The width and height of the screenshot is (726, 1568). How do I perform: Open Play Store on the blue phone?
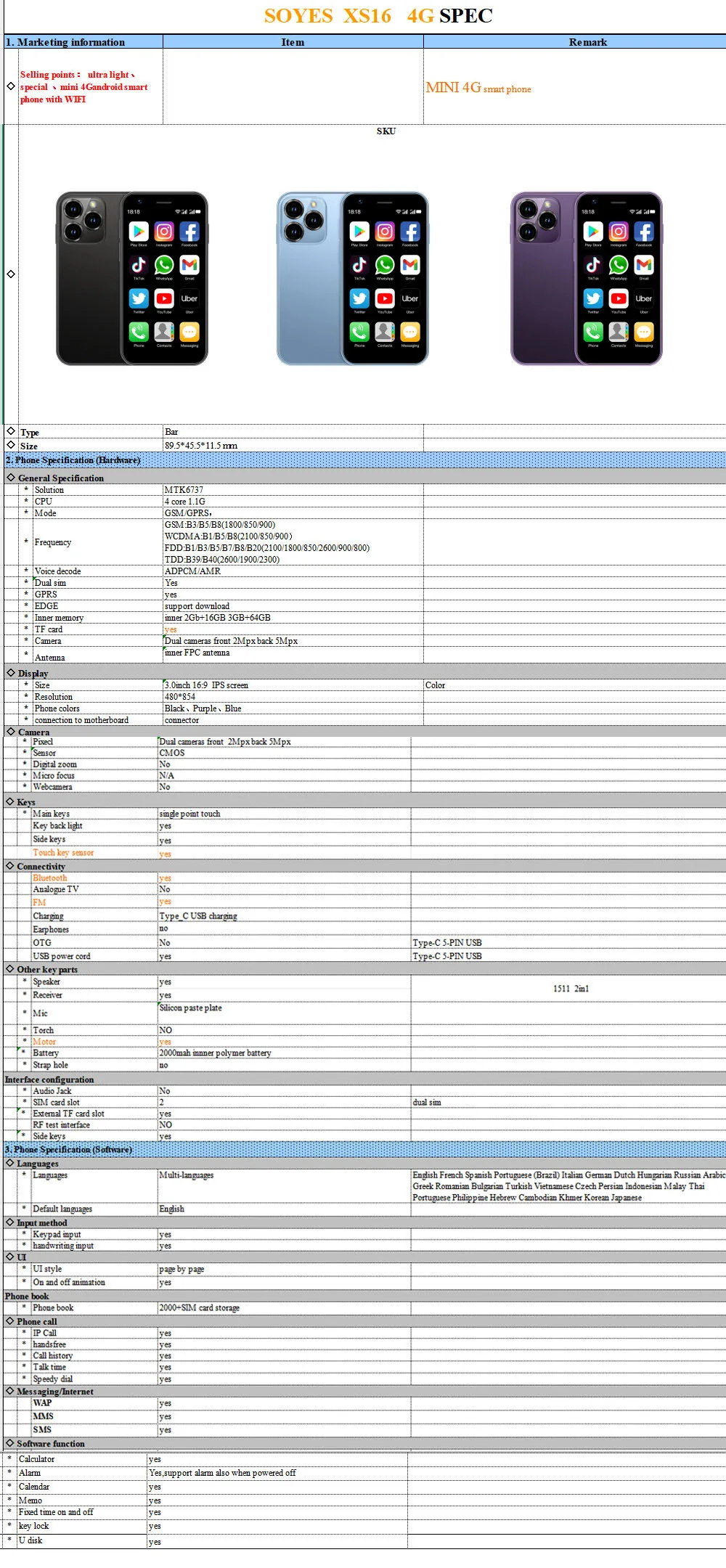[x=359, y=232]
